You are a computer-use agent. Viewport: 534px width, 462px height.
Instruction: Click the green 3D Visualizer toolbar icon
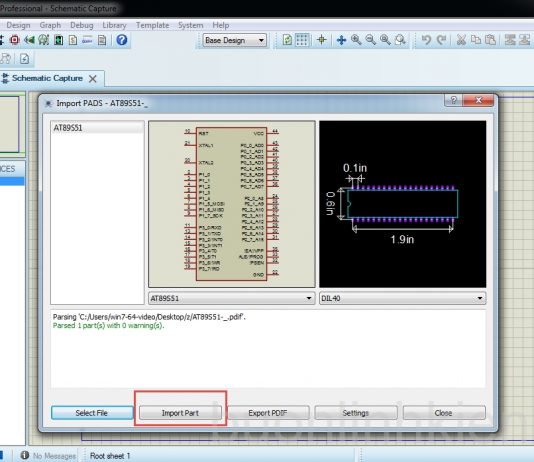tap(29, 40)
